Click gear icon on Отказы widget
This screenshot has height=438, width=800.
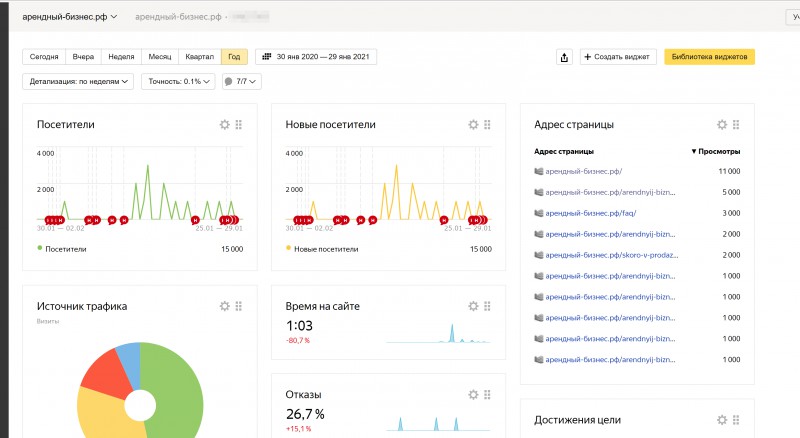pyautogui.click(x=473, y=394)
